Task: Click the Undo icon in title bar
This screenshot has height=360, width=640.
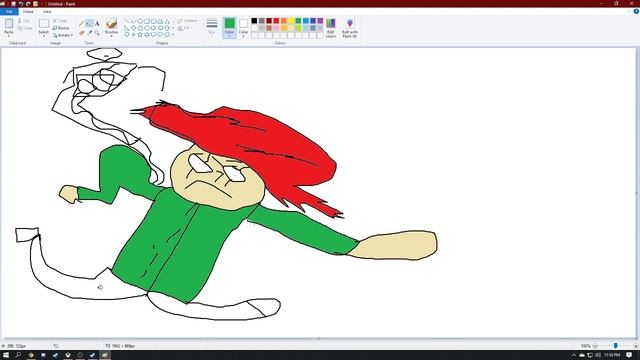Action: click(x=21, y=4)
